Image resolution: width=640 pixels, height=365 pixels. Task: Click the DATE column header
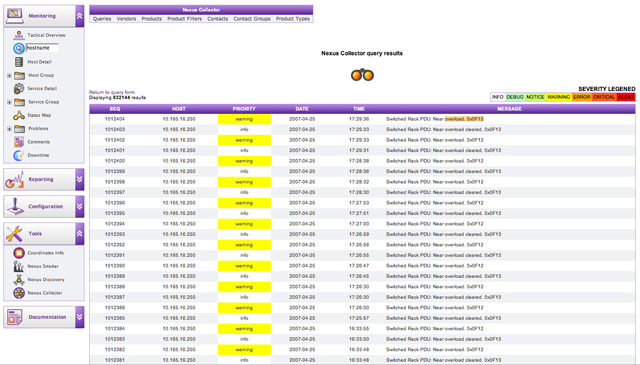[302, 109]
